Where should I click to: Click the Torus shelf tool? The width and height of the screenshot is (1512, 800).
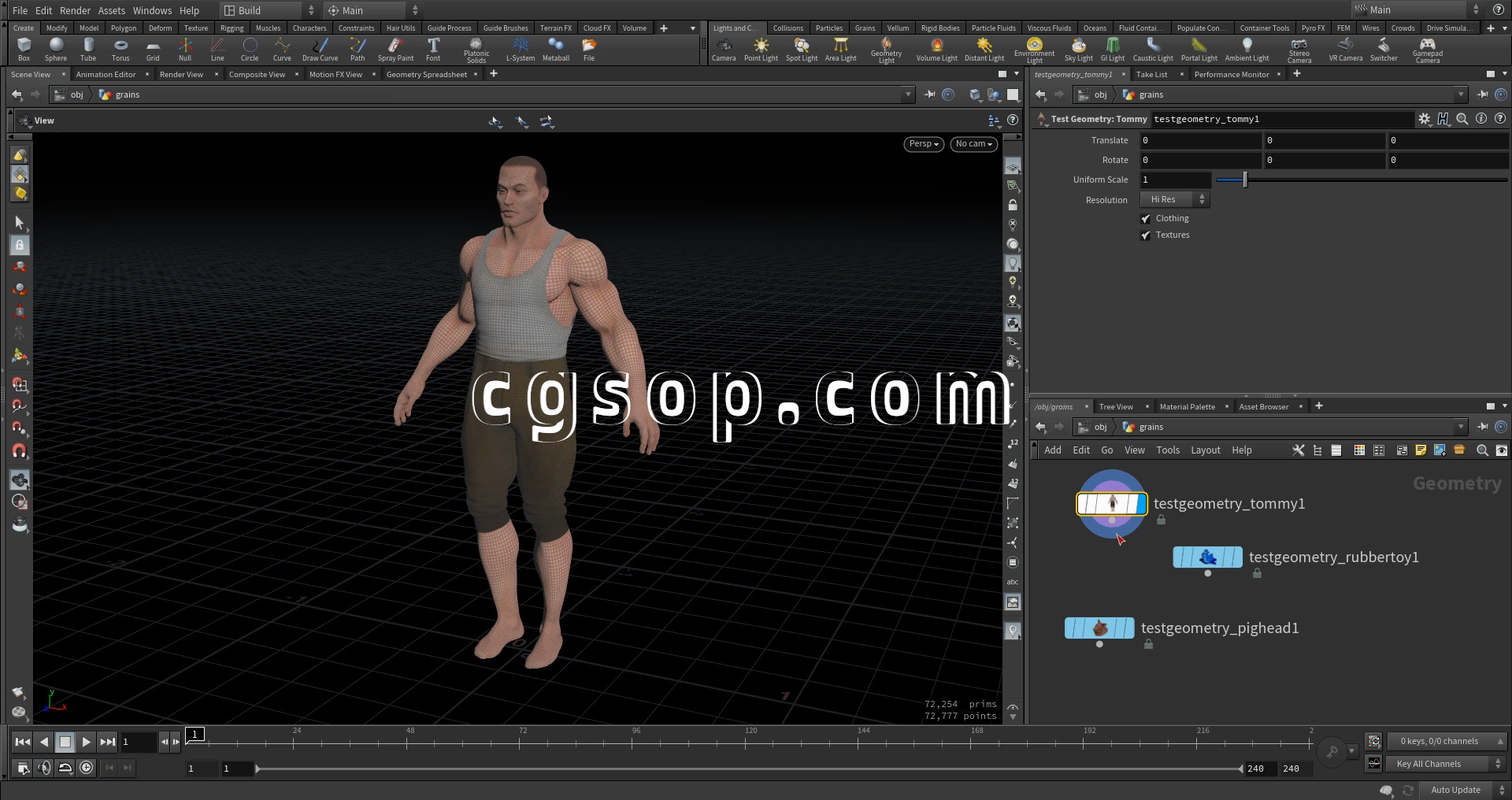(x=120, y=49)
